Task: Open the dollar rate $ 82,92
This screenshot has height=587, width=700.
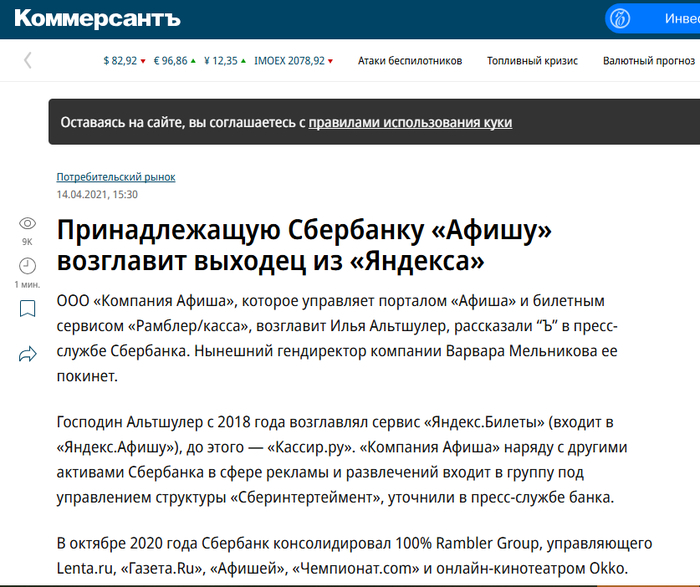Action: point(120,61)
